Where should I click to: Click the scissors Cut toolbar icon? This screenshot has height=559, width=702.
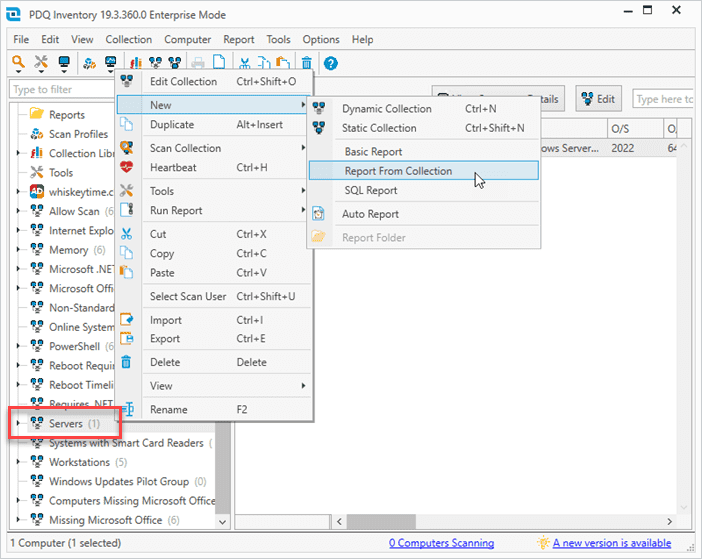(x=244, y=63)
